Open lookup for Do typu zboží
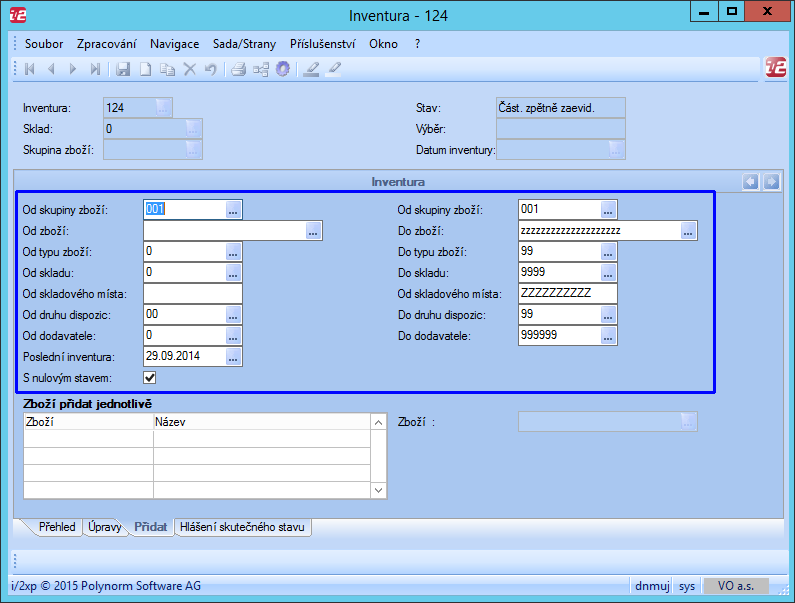Screen dimensions: 795x603 point(608,252)
